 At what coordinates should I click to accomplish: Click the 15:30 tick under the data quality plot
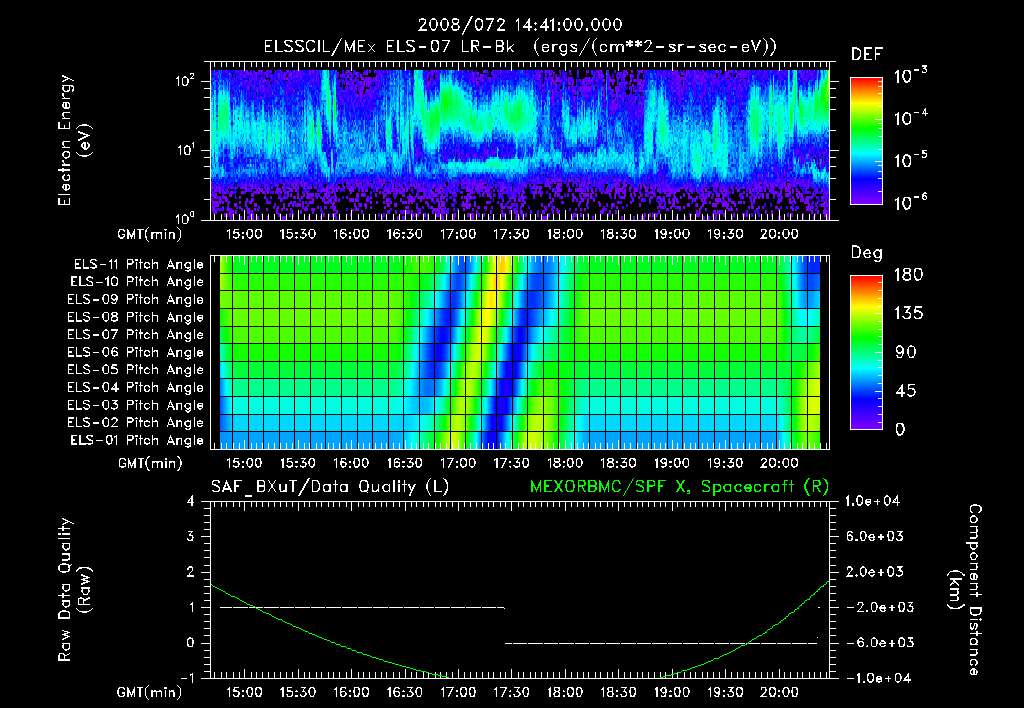[x=298, y=692]
